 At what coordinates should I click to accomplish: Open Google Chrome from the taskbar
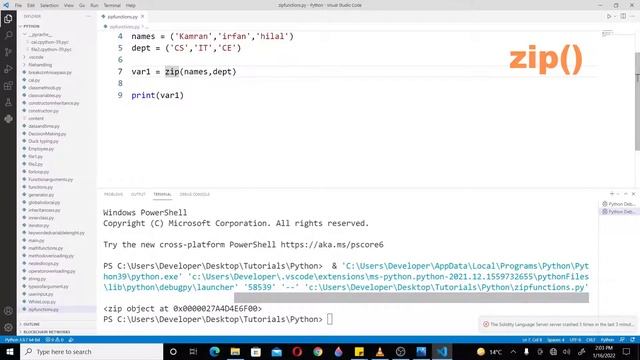click(x=318, y=351)
